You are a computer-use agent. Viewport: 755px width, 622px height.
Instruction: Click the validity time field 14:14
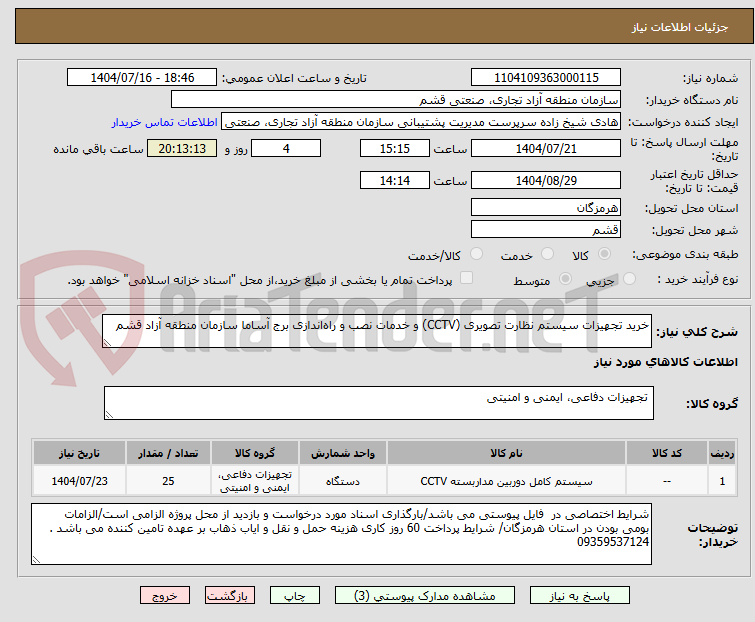pyautogui.click(x=395, y=181)
